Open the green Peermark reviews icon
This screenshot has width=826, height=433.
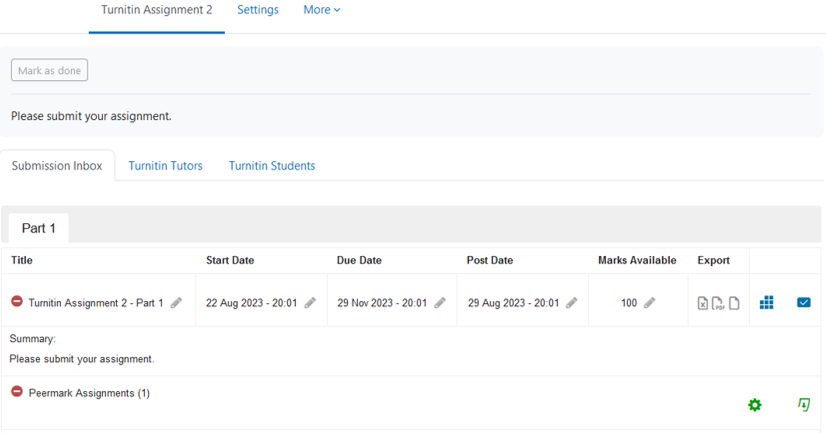click(x=804, y=405)
